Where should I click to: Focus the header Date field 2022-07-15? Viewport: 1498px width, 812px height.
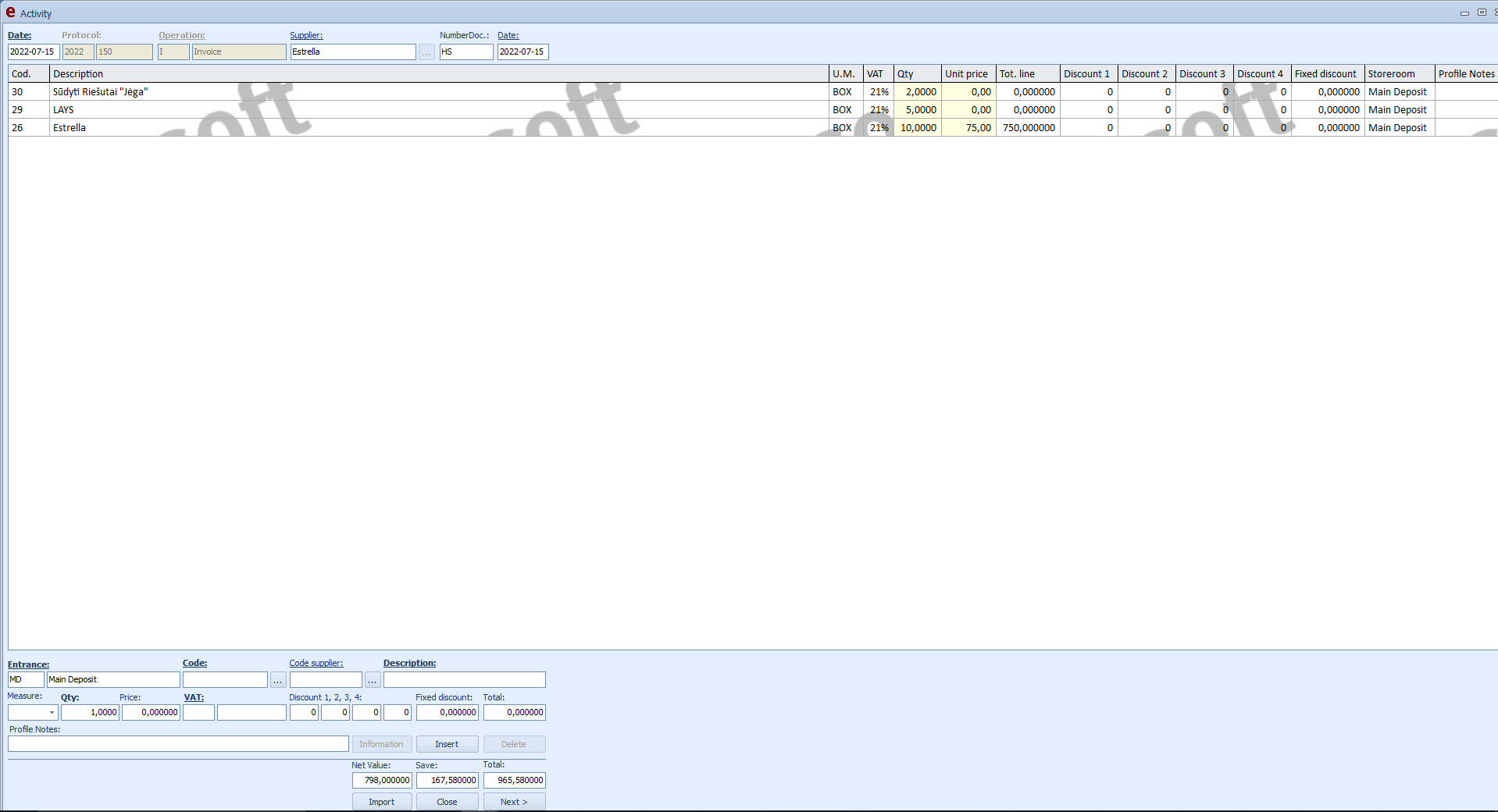34,52
